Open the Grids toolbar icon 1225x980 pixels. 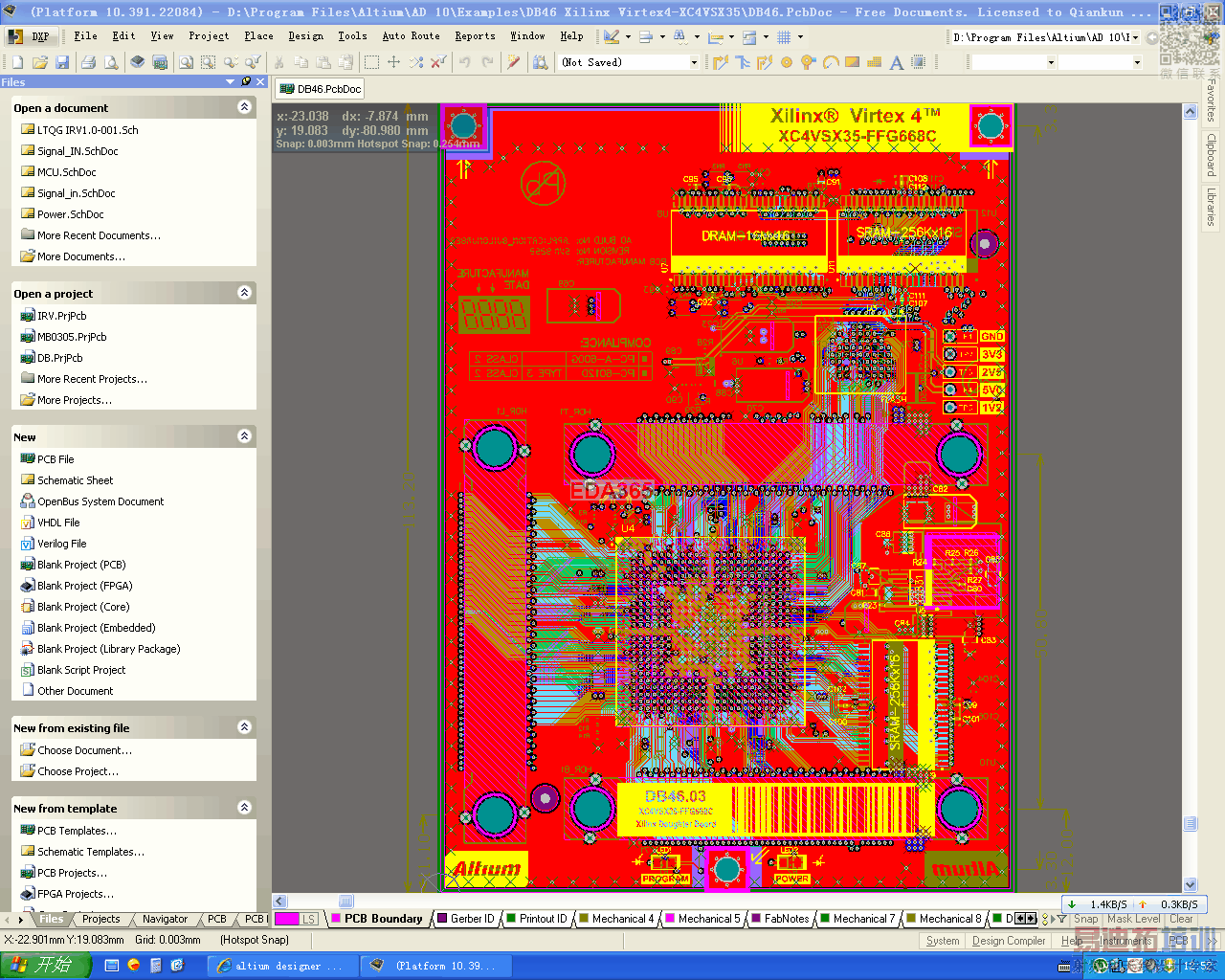pyautogui.click(x=784, y=36)
